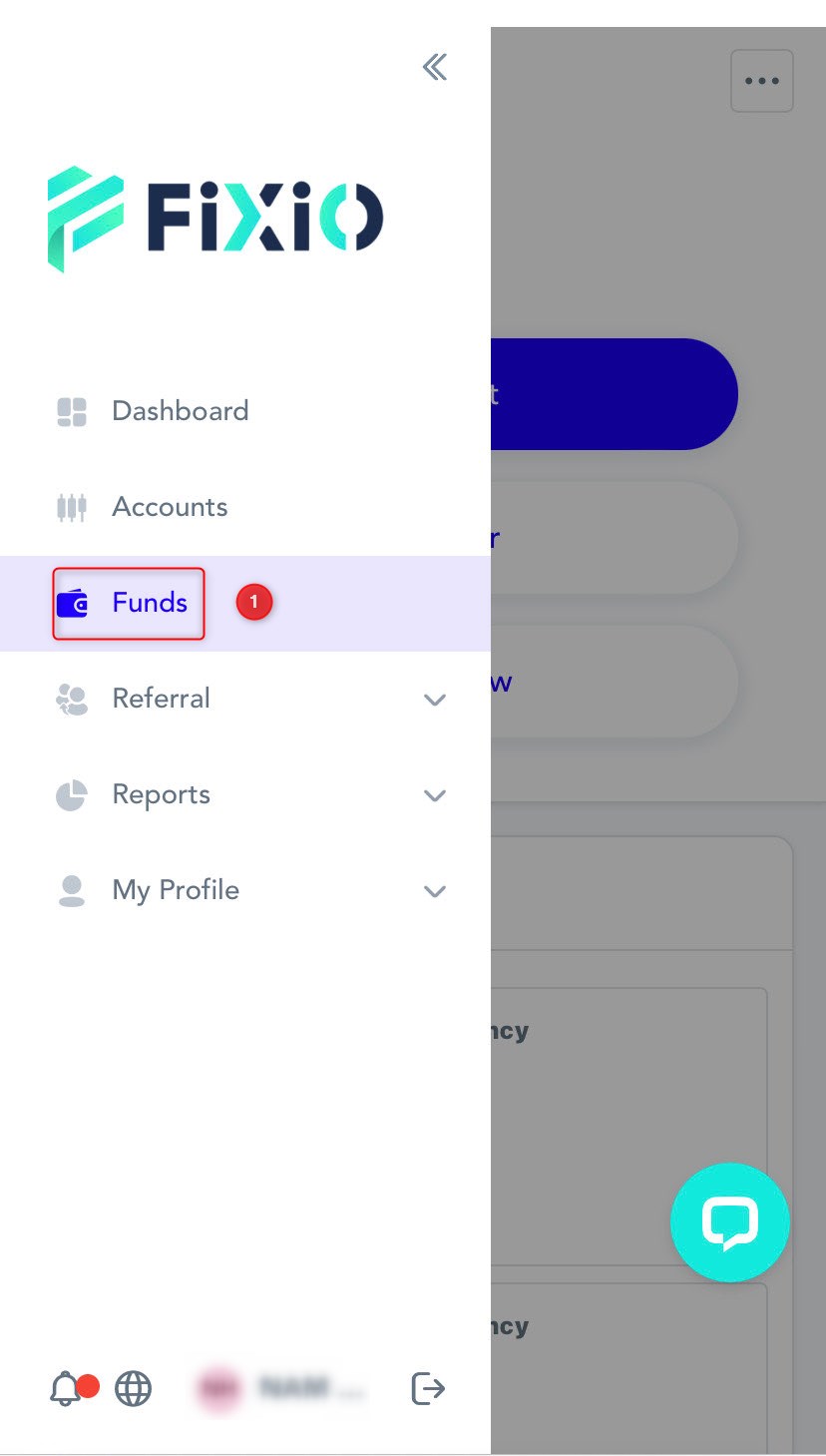The height and width of the screenshot is (1456, 826).
Task: Open notifications bell icon
Action: (66, 1388)
